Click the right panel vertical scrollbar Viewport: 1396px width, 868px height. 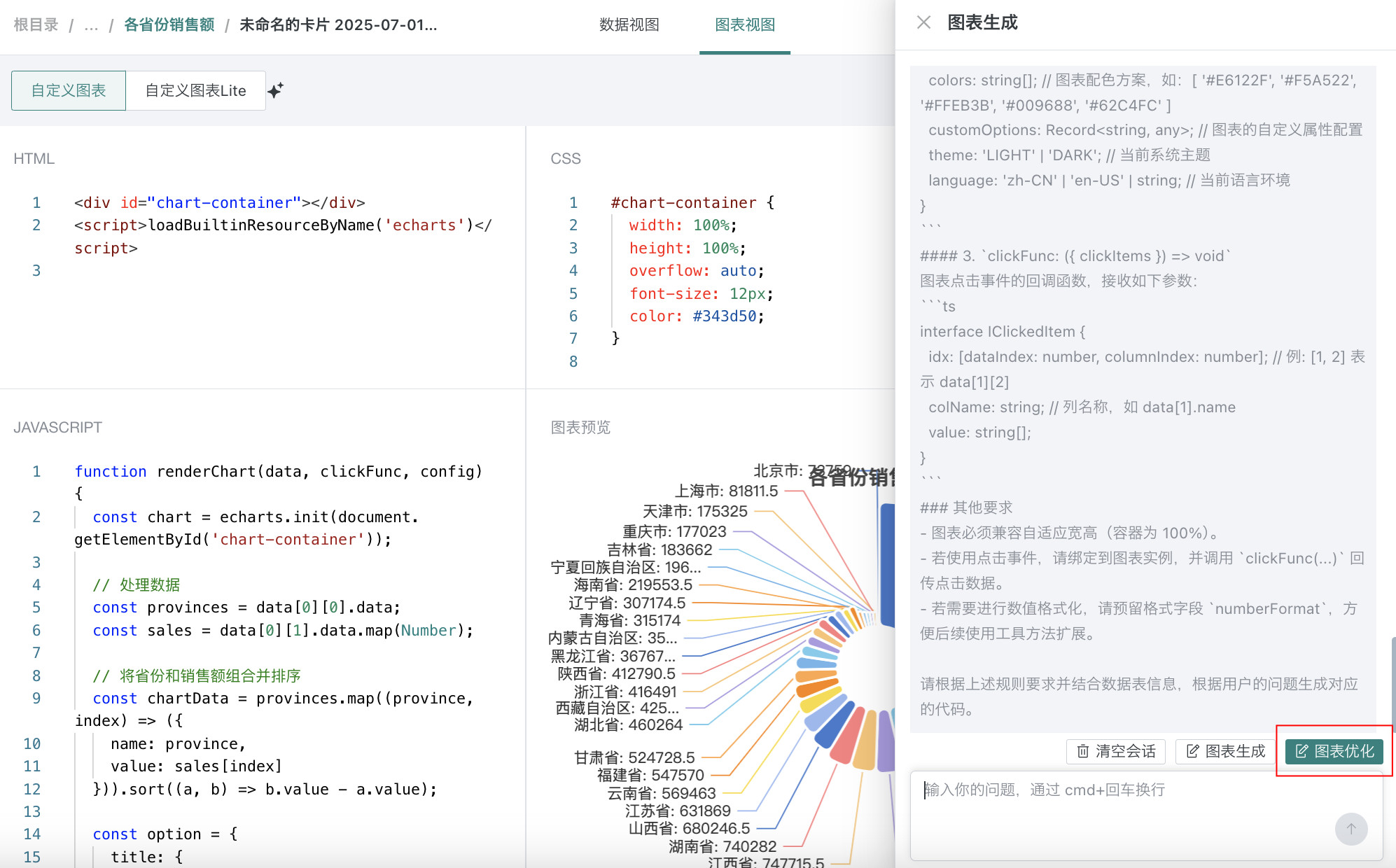(1392, 684)
